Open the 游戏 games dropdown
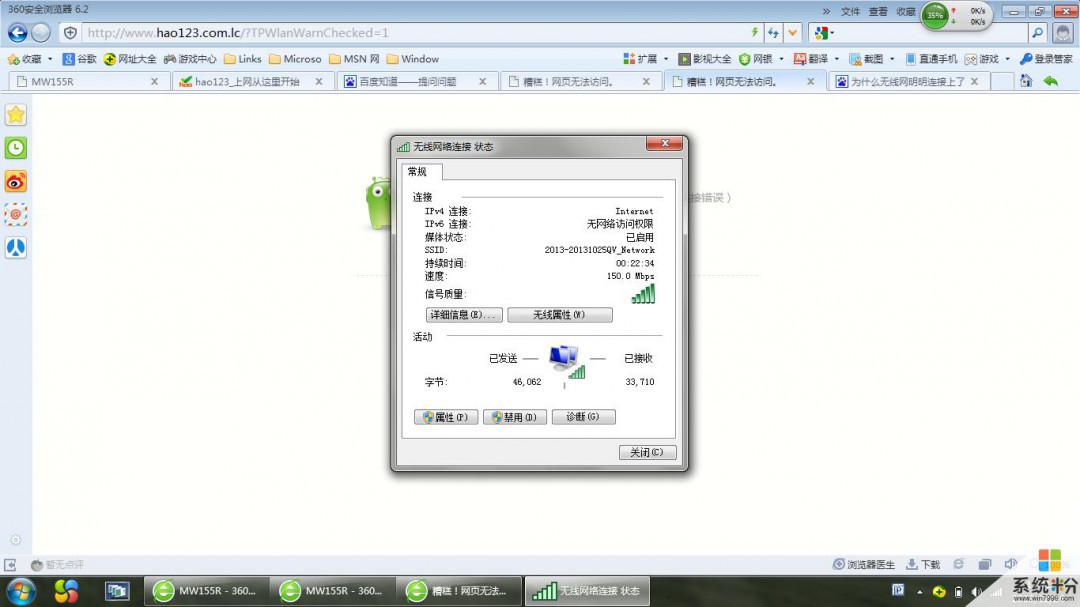The image size is (1080, 607). pos(988,59)
